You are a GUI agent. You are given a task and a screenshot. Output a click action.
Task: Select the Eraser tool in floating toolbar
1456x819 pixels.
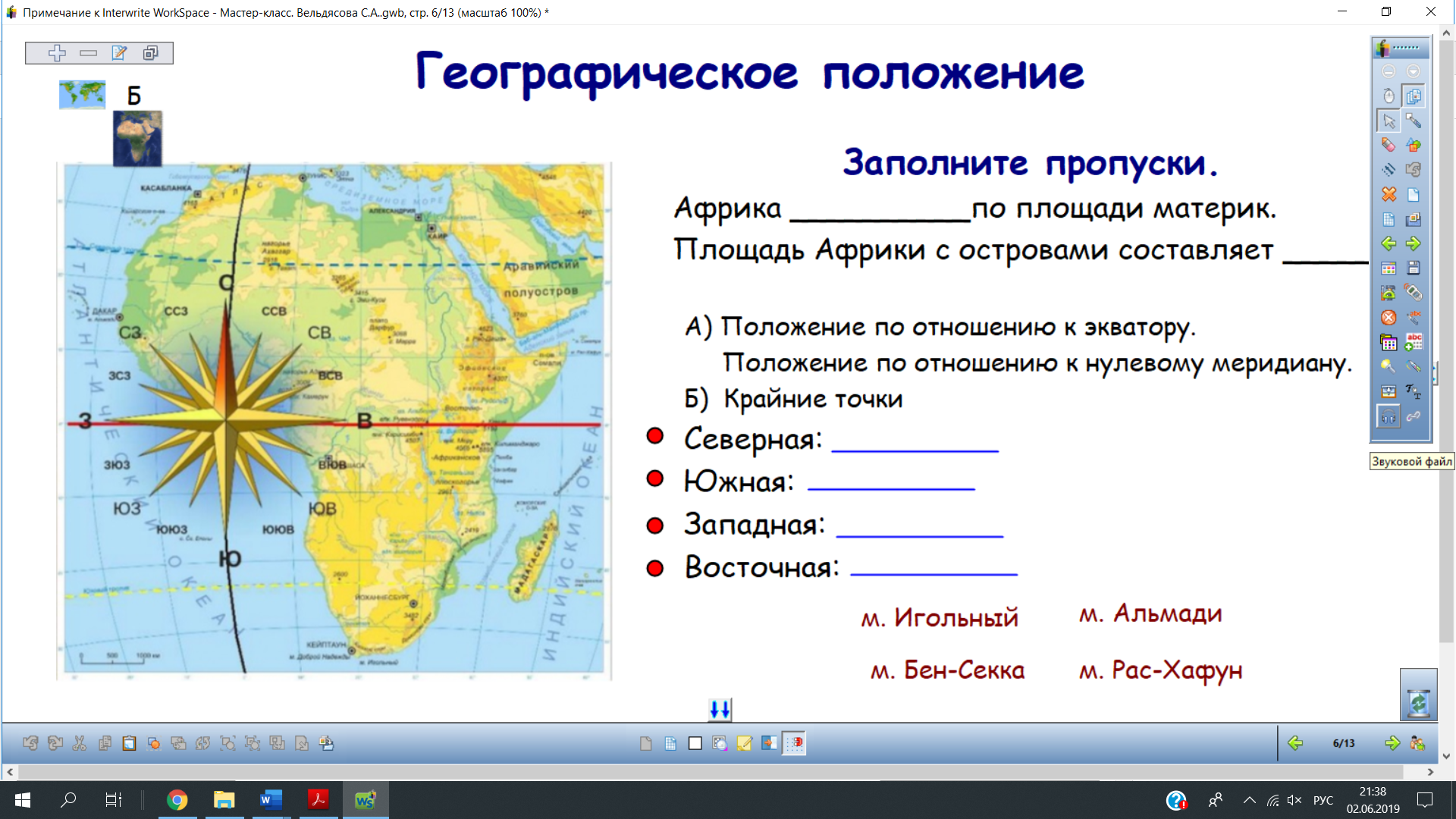click(1388, 145)
